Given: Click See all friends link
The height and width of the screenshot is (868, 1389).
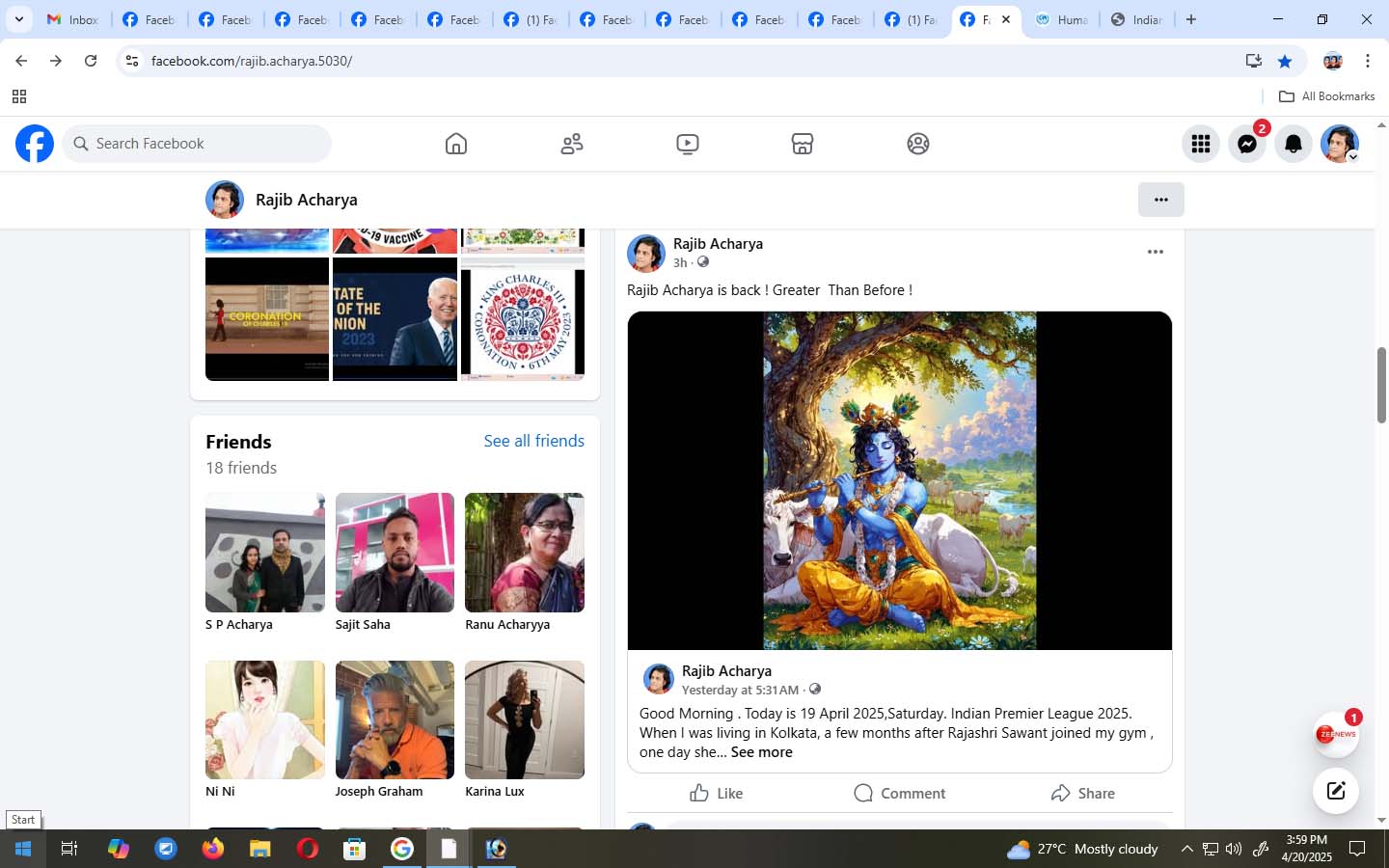Looking at the screenshot, I should coord(534,441).
